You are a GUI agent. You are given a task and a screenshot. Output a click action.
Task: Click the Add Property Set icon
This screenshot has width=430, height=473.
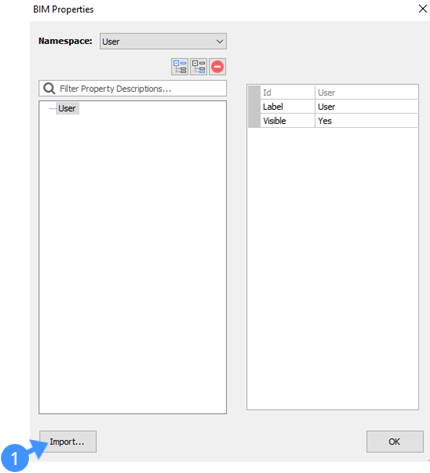point(180,66)
